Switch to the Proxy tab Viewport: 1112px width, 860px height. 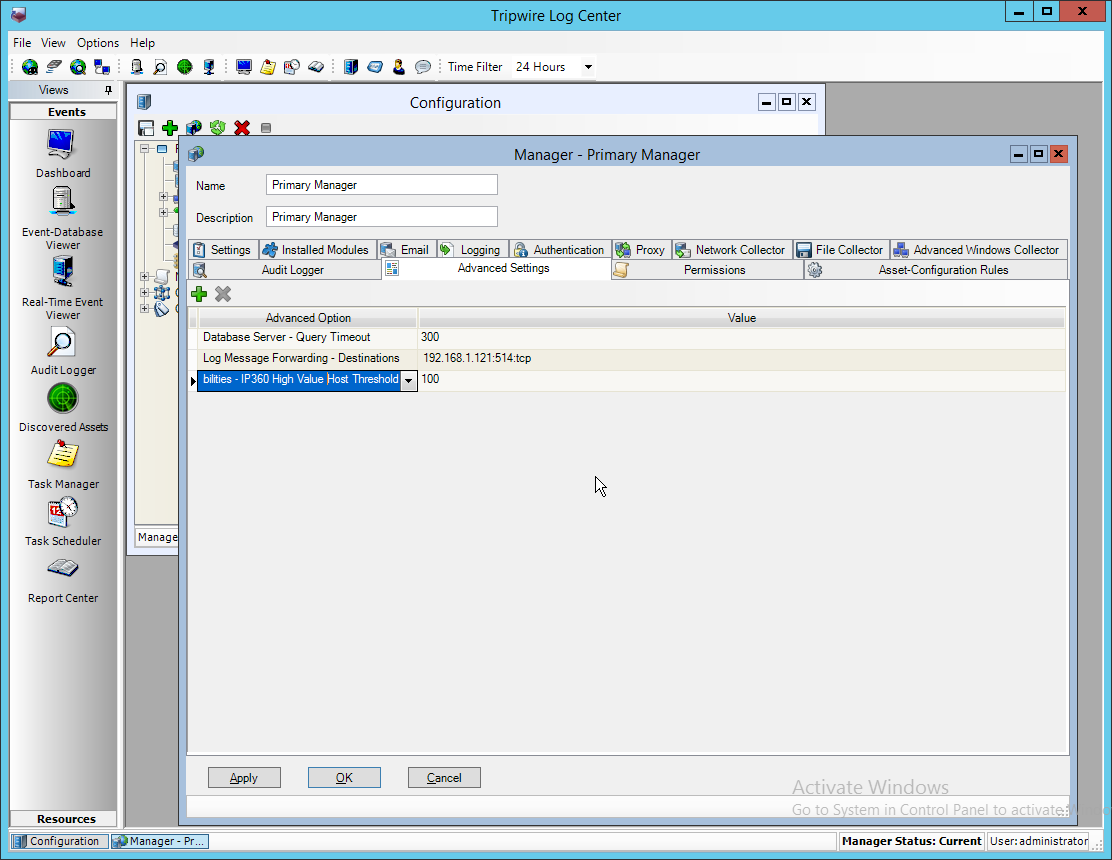point(641,250)
